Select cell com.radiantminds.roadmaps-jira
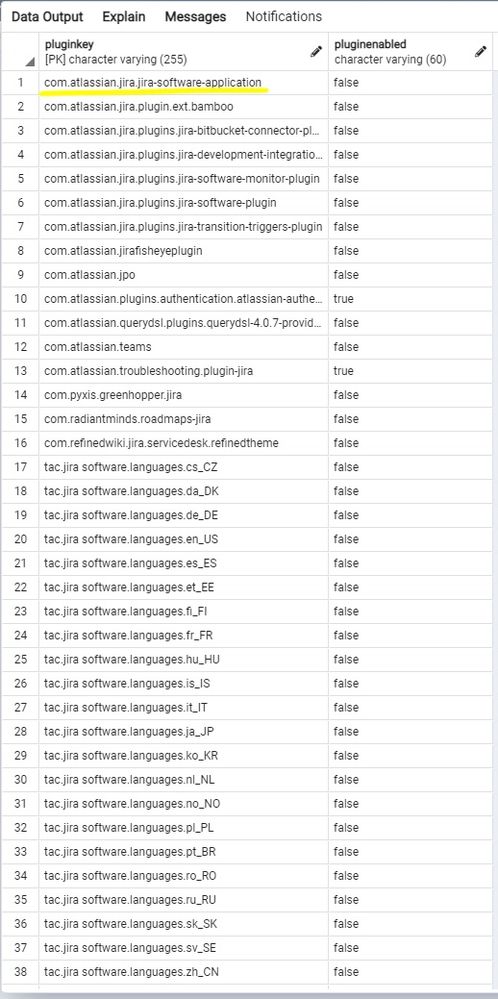 coord(183,419)
